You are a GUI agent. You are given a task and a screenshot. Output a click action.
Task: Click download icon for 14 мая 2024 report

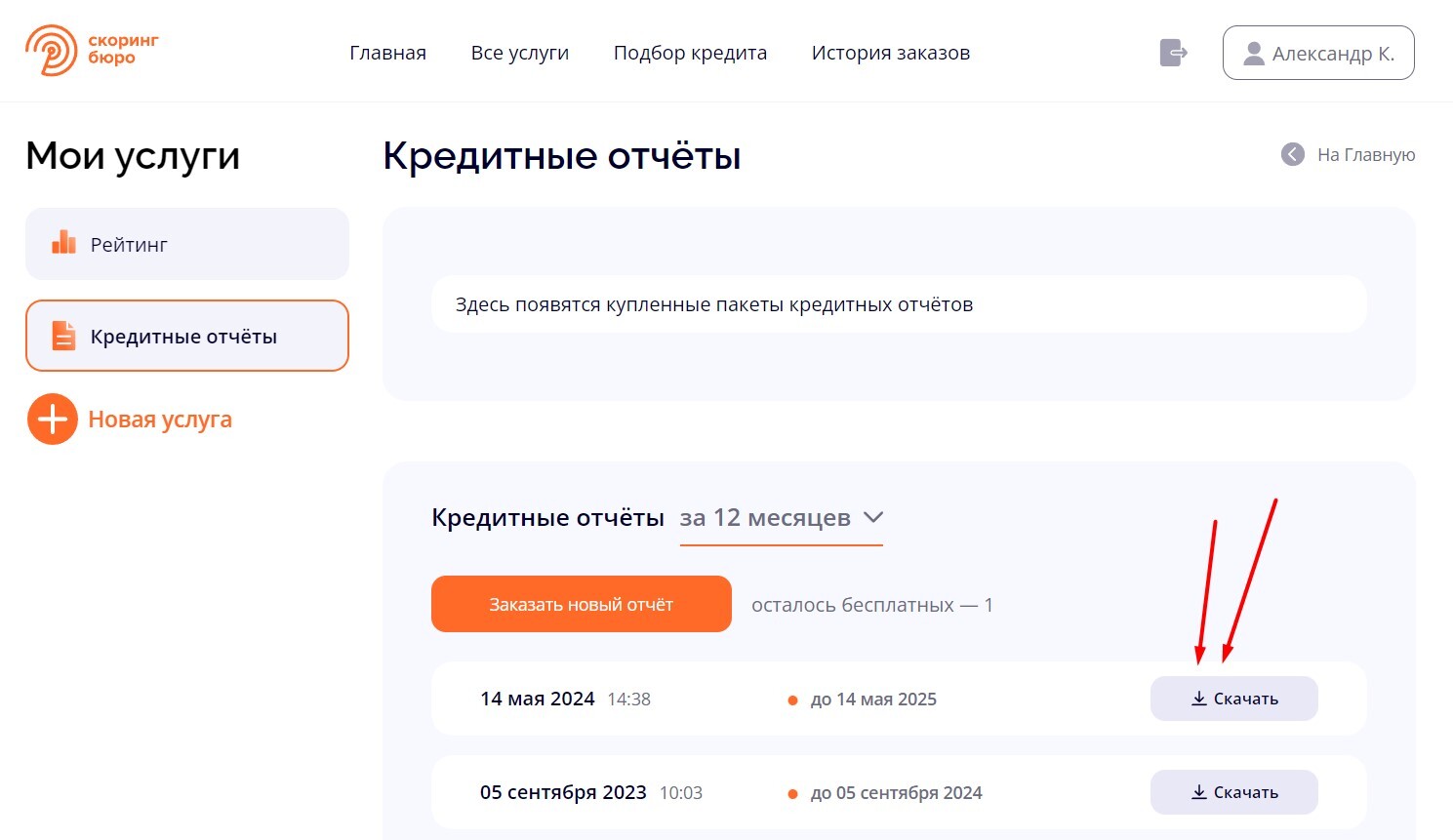tap(1199, 699)
